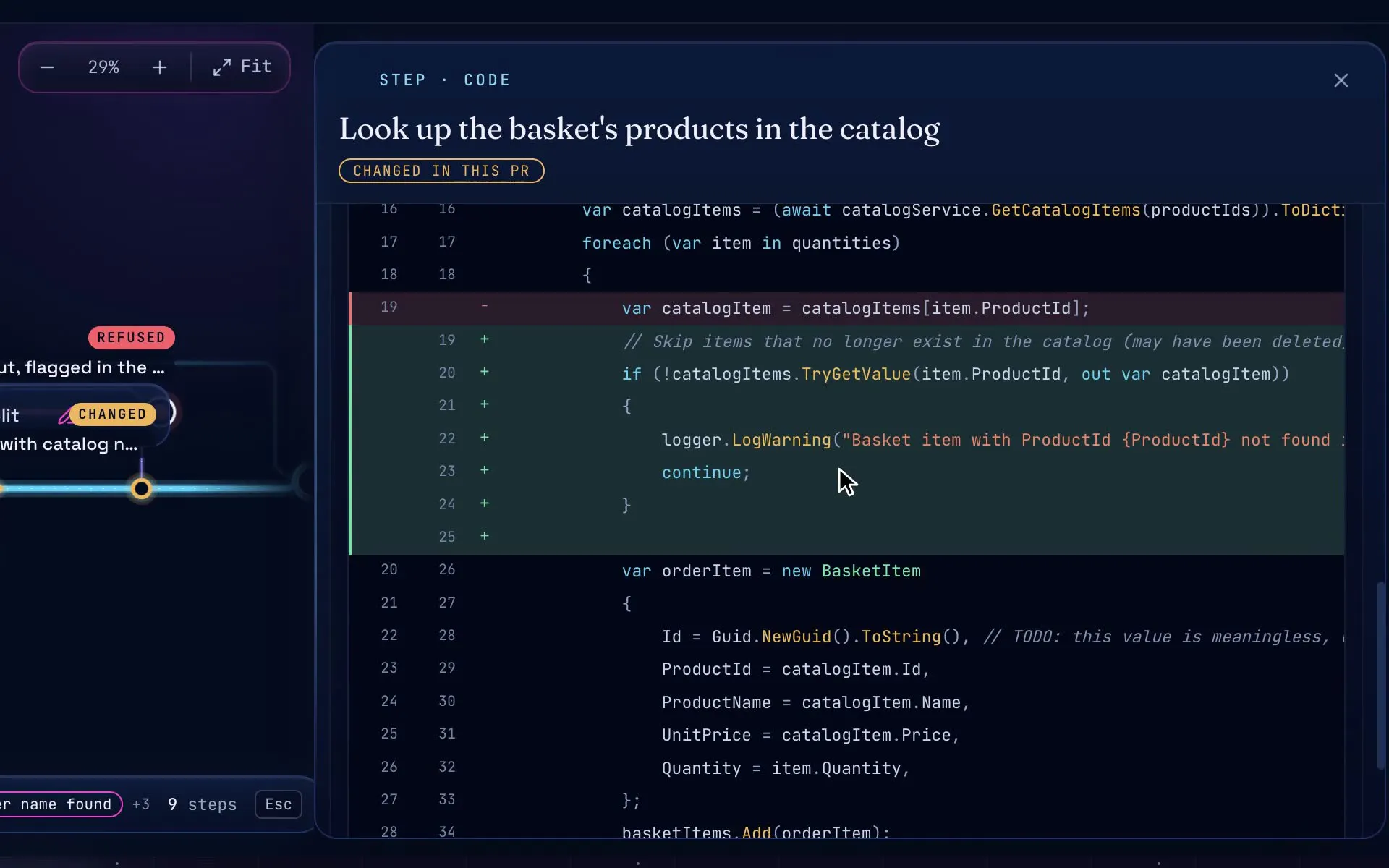1389x868 pixels.
Task: Click the Fit expand arrows icon
Action: click(222, 67)
